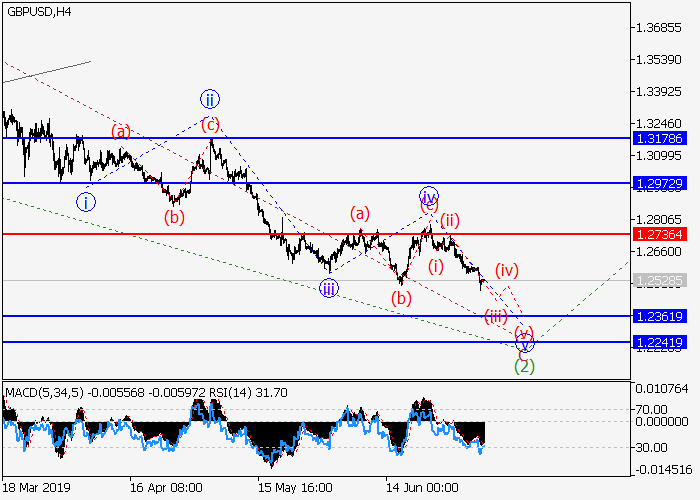Click the red (iv) wave label
700x500 pixels.
click(x=507, y=269)
